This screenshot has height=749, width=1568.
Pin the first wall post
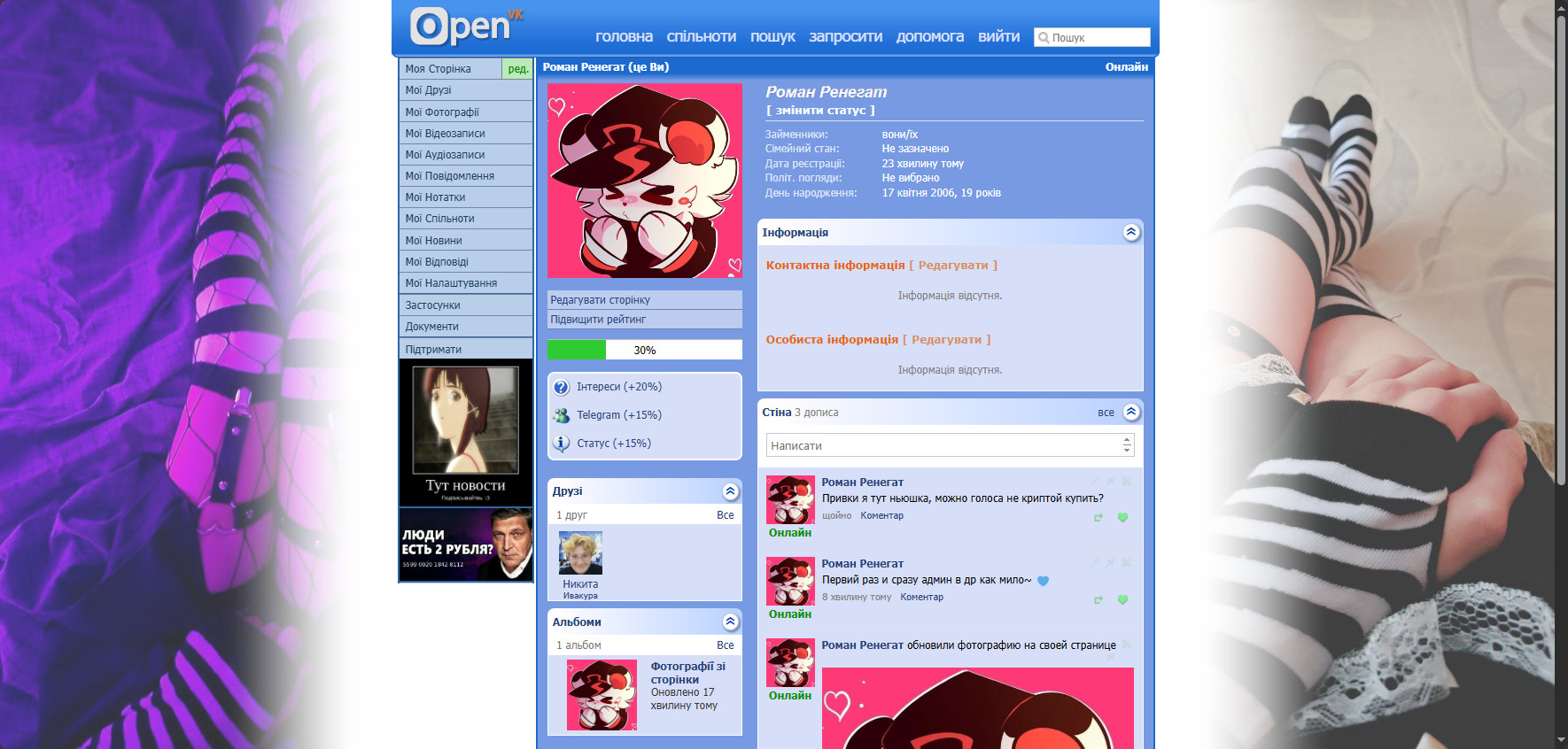[x=1111, y=482]
